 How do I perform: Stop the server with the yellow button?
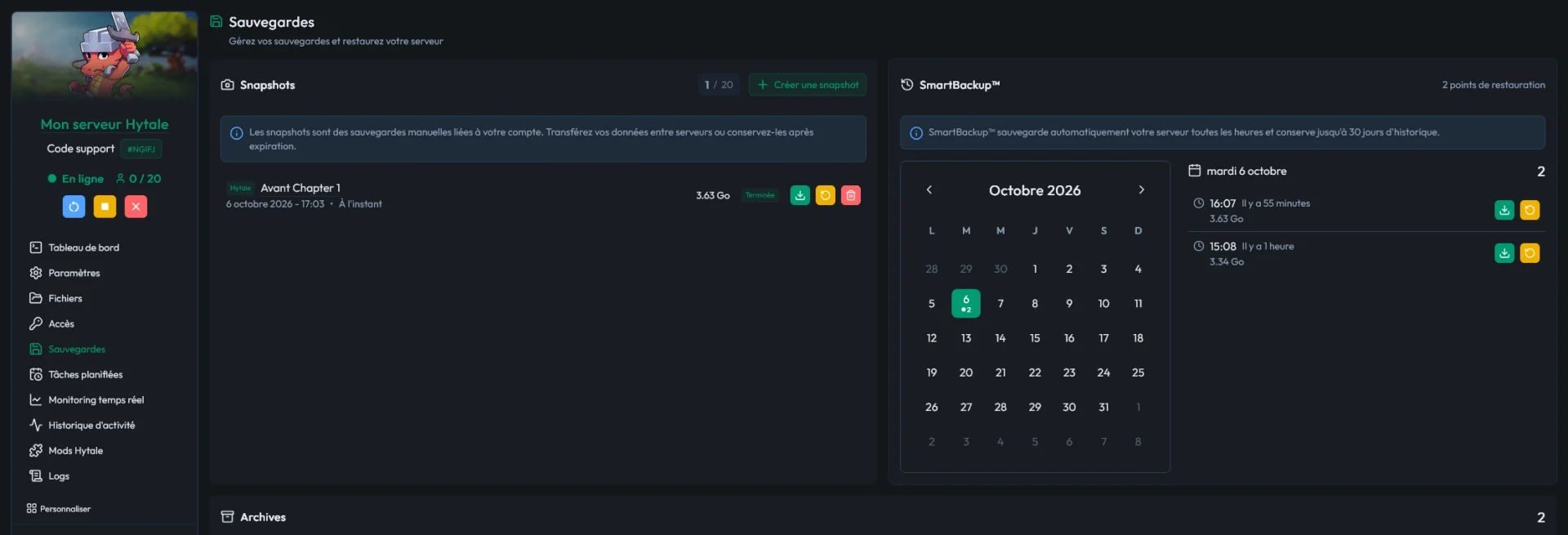(105, 207)
